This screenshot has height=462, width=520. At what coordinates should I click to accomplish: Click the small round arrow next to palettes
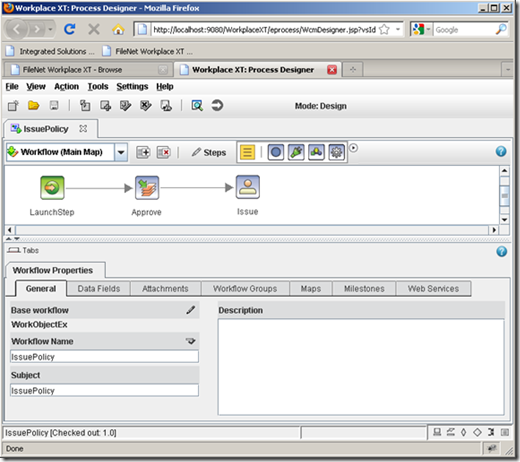pyautogui.click(x=353, y=148)
